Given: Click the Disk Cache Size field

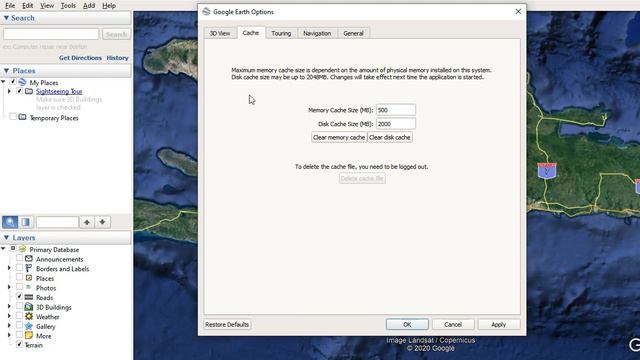Looking at the screenshot, I should click(x=396, y=124).
